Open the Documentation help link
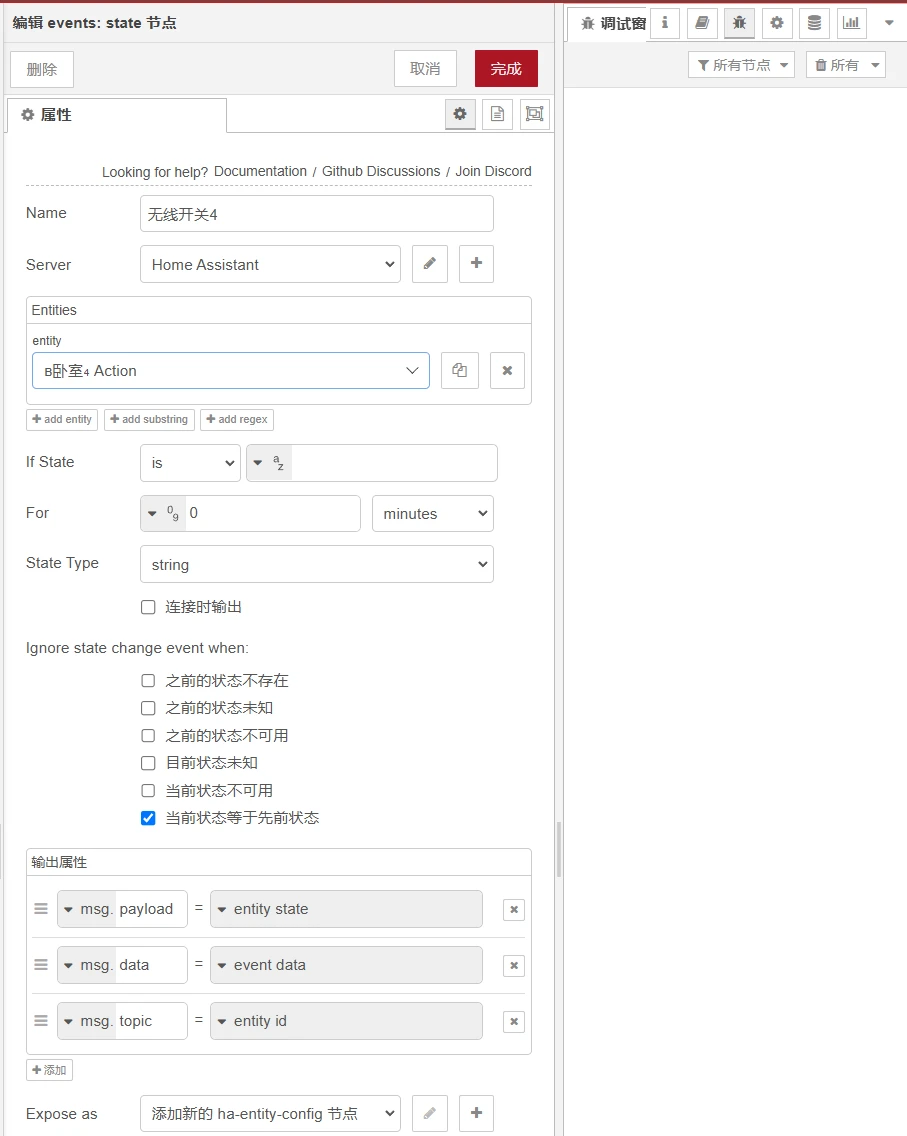 click(260, 172)
